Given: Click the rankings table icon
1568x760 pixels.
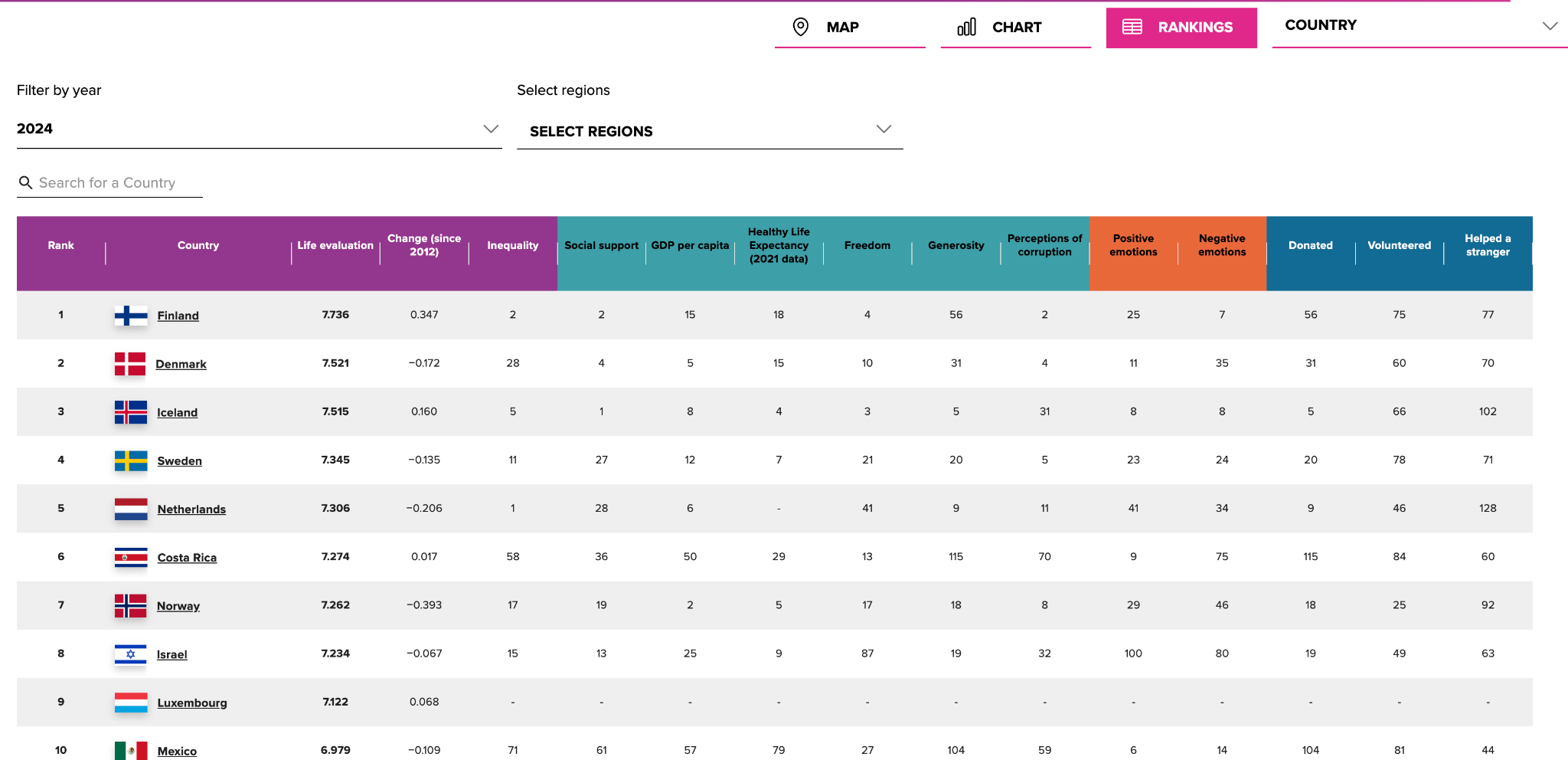Looking at the screenshot, I should click(x=1132, y=27).
